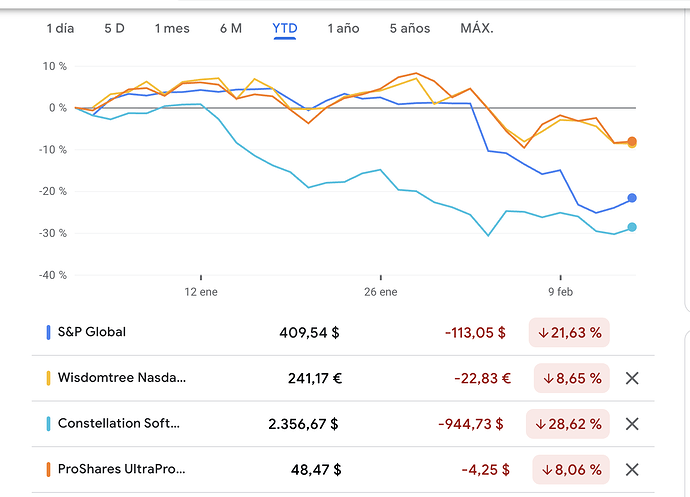Click the YTD range tab

click(x=284, y=28)
